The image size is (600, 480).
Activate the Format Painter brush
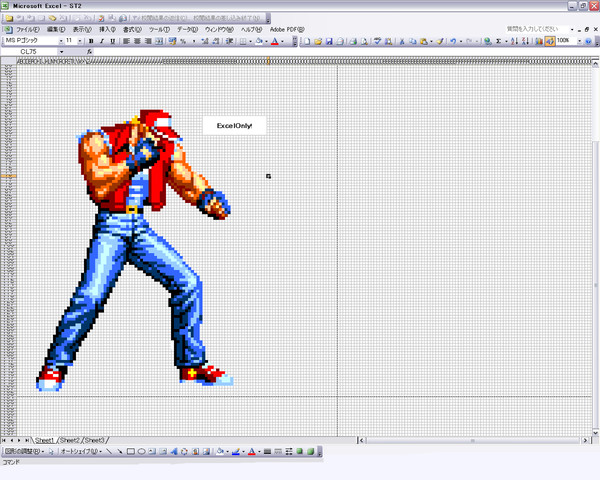(x=440, y=41)
